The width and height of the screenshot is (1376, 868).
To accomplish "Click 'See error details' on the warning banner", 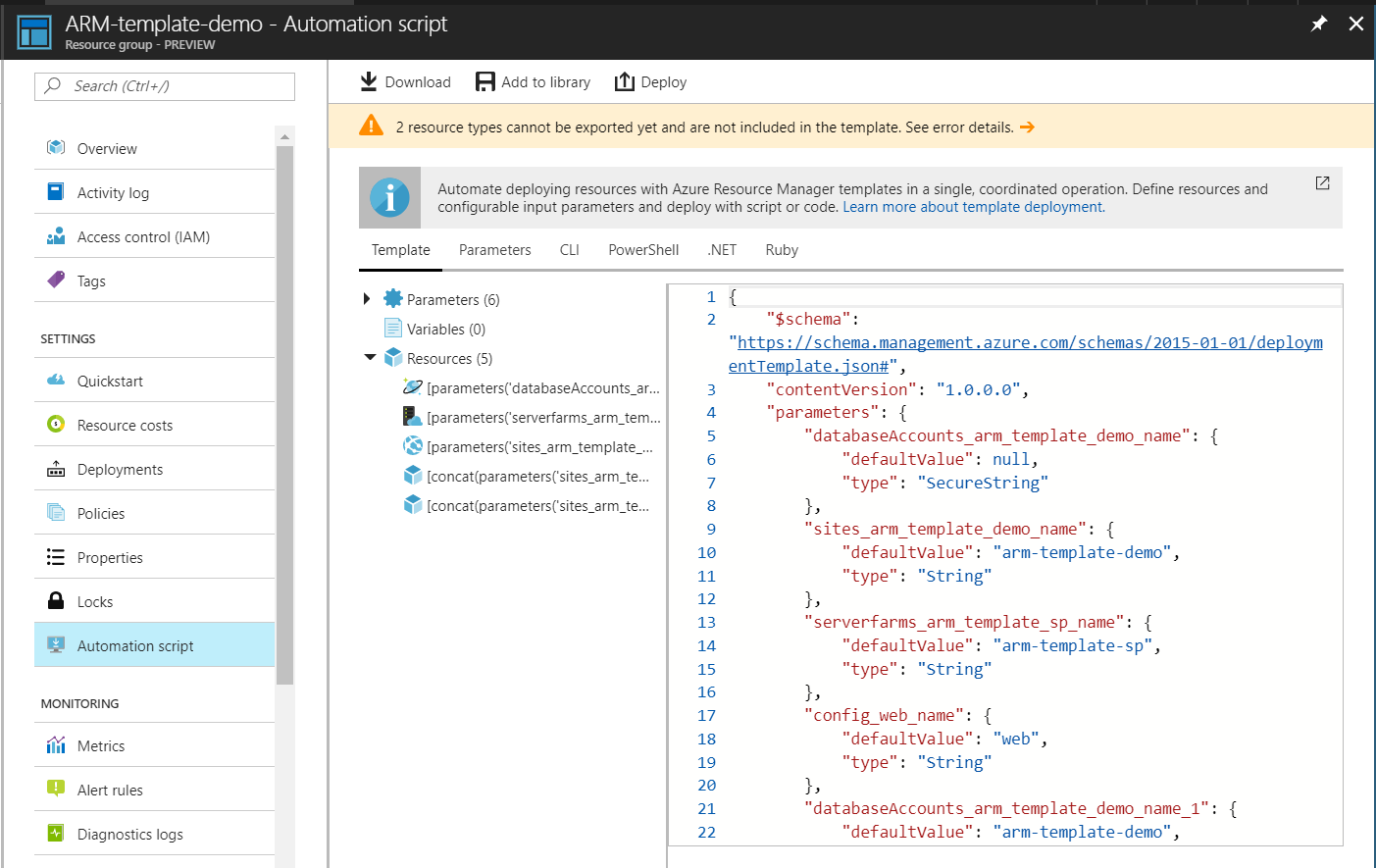I will (x=957, y=127).
